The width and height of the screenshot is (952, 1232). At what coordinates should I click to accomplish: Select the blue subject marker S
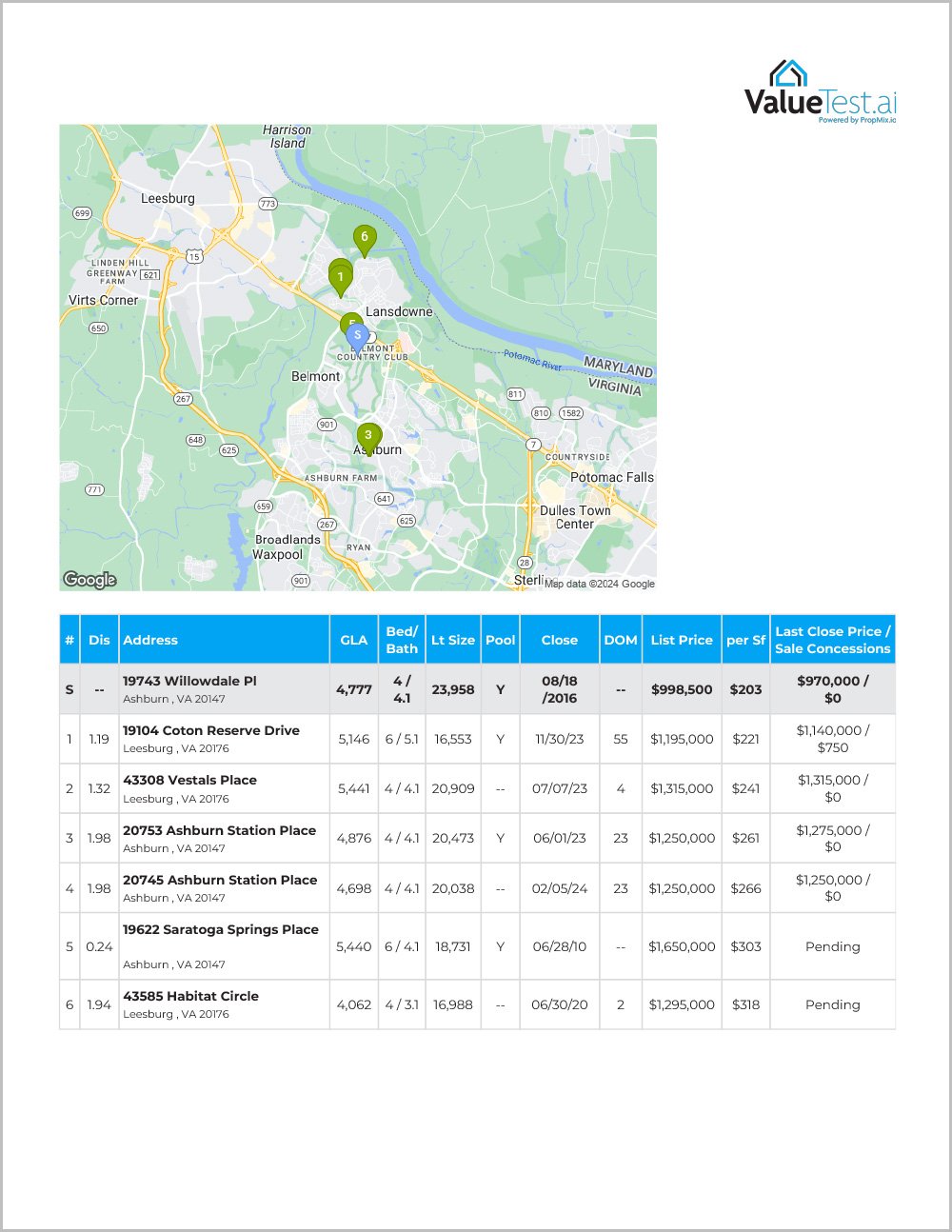coord(357,337)
